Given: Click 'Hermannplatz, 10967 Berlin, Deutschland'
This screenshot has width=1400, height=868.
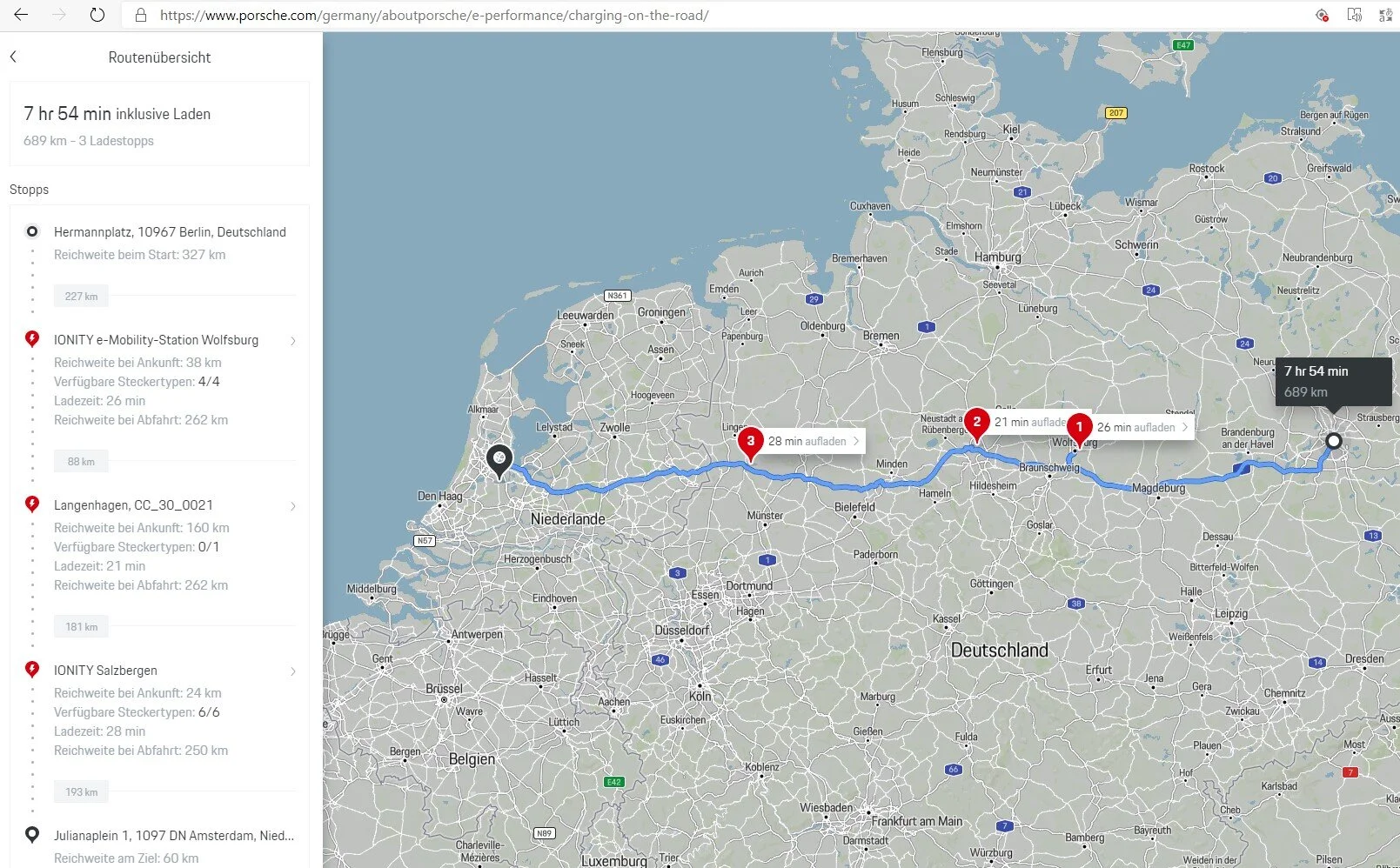Looking at the screenshot, I should 170,232.
